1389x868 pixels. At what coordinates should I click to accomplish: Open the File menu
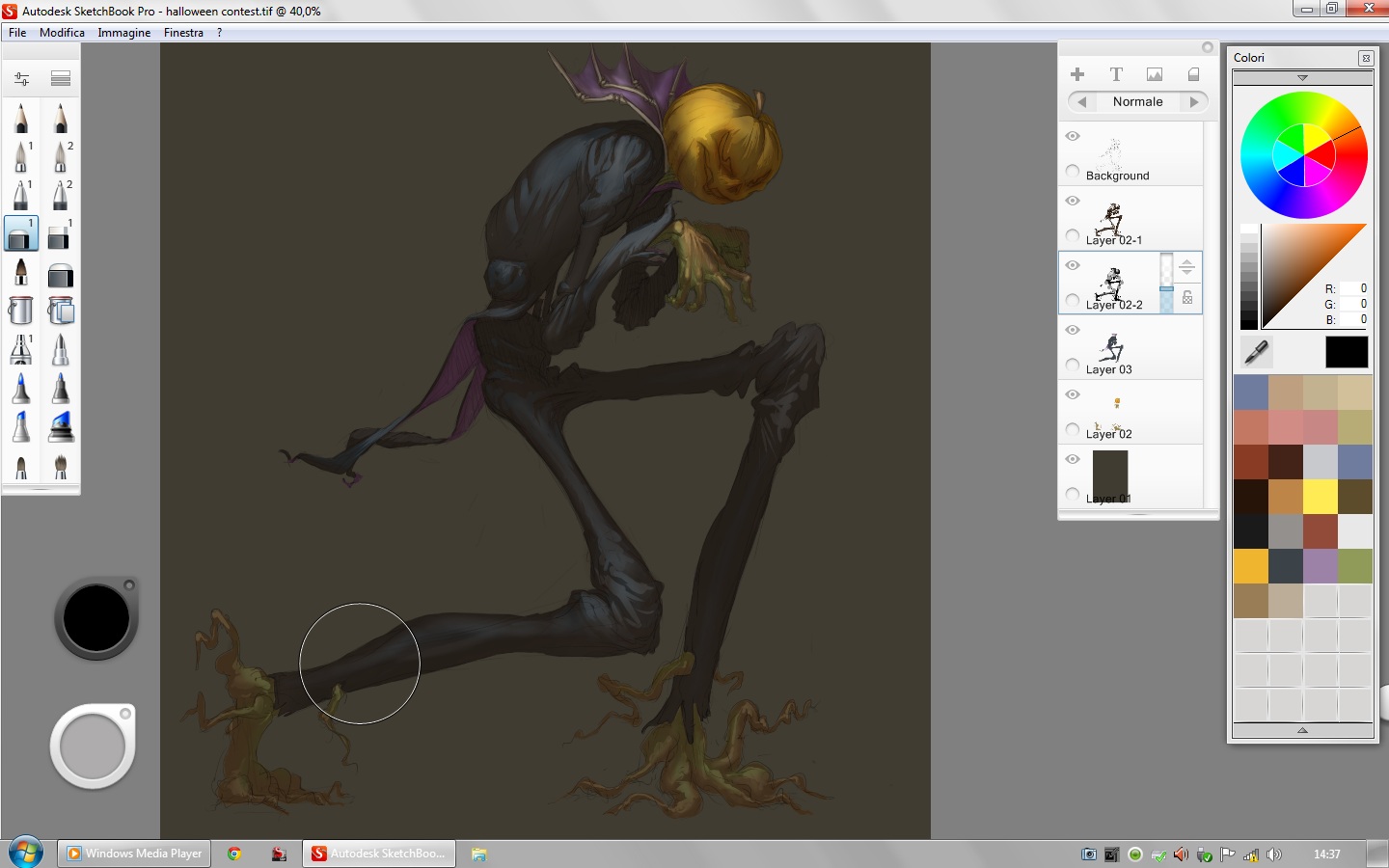point(17,33)
